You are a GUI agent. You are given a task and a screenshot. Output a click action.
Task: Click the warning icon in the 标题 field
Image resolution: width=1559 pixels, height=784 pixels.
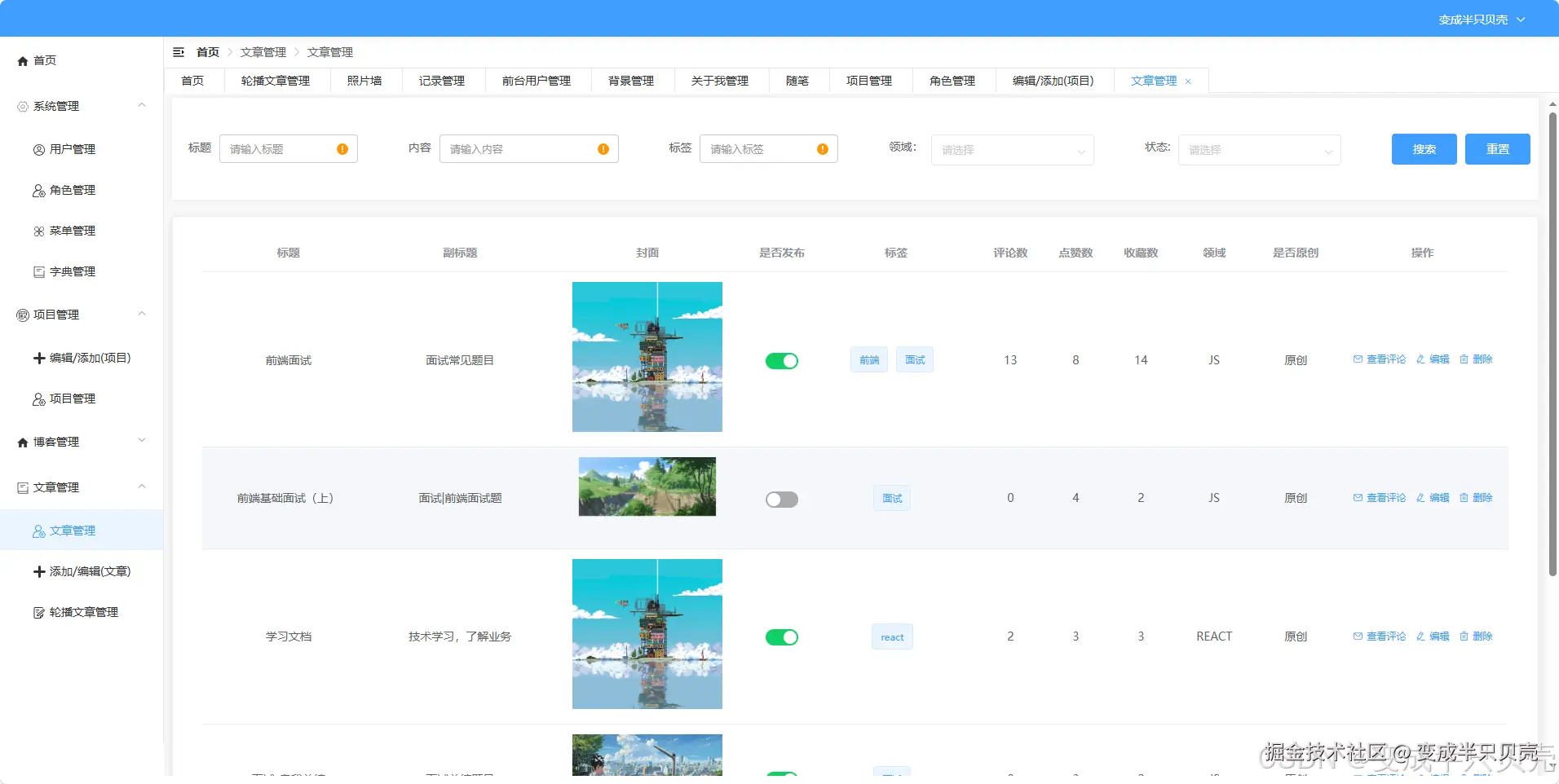(x=342, y=149)
